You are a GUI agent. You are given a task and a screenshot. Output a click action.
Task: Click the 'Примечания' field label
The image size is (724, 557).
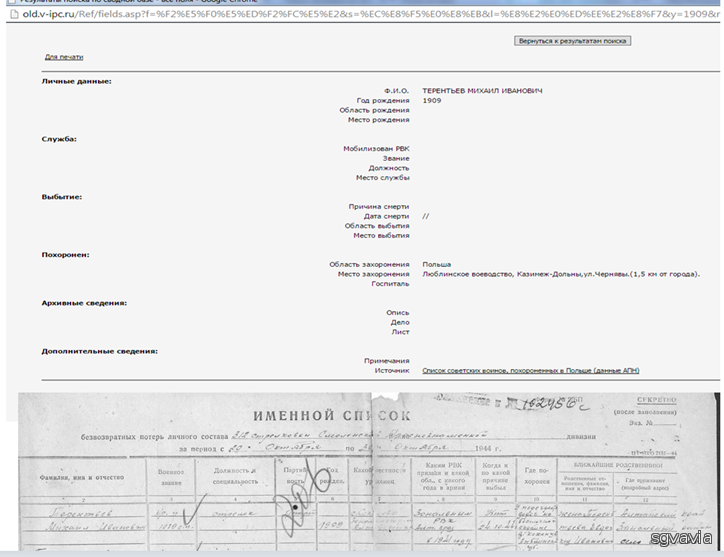(x=387, y=361)
